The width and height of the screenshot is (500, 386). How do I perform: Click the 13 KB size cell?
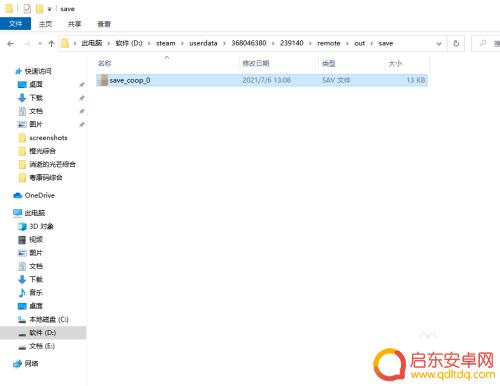click(415, 80)
